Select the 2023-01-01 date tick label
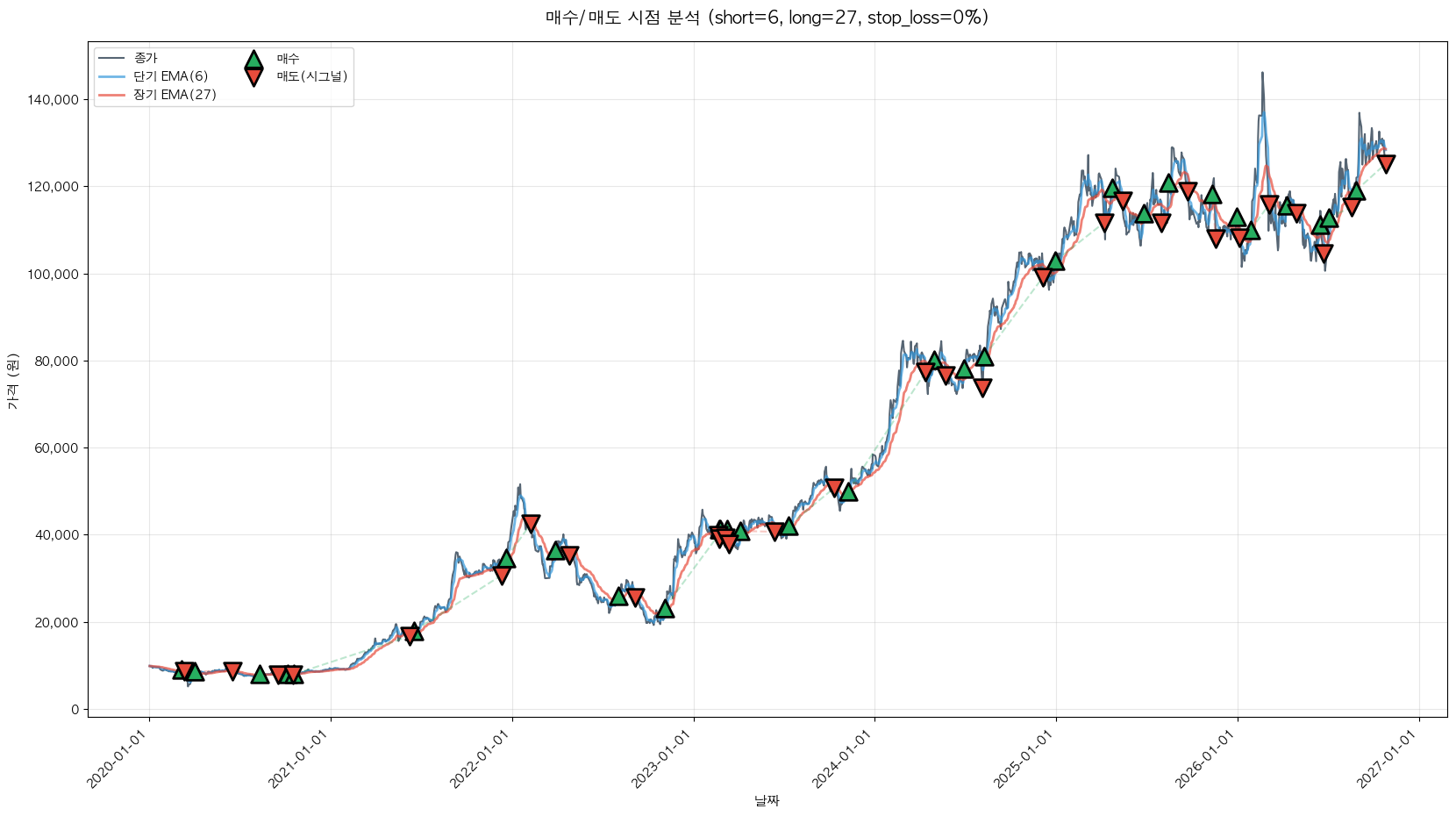1456x816 pixels. [664, 759]
